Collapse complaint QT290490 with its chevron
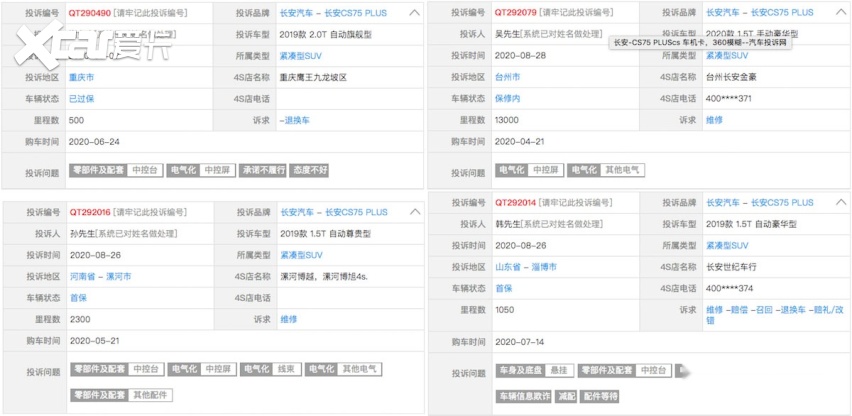The image size is (852, 416). point(414,12)
